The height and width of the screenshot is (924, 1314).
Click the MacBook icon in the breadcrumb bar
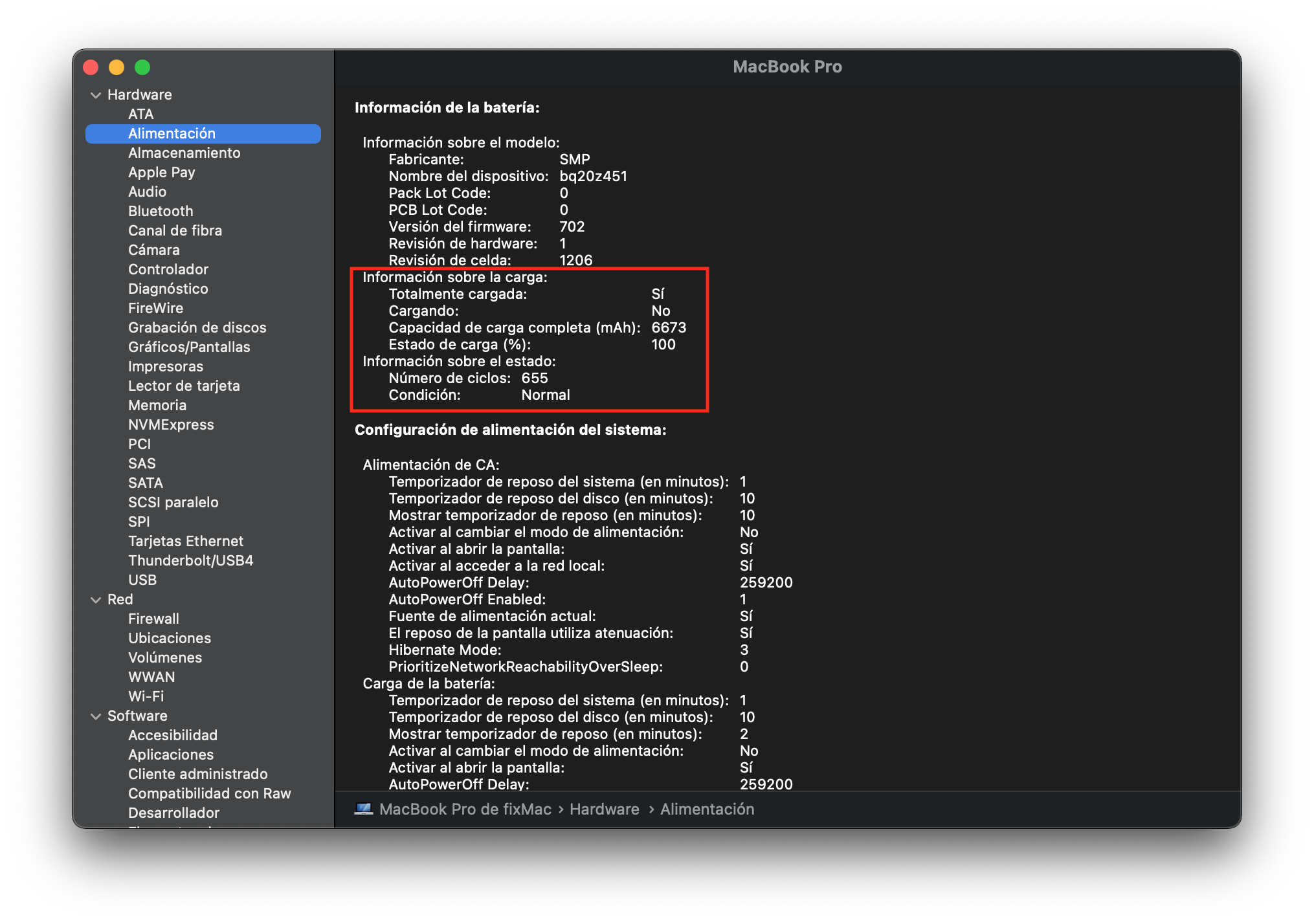pyautogui.click(x=364, y=809)
